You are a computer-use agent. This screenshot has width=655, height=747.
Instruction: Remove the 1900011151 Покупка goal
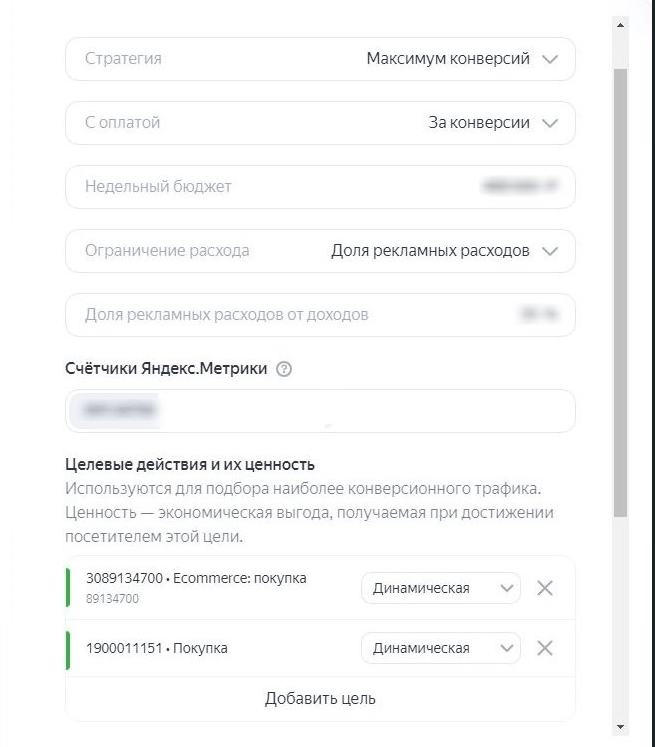click(545, 648)
